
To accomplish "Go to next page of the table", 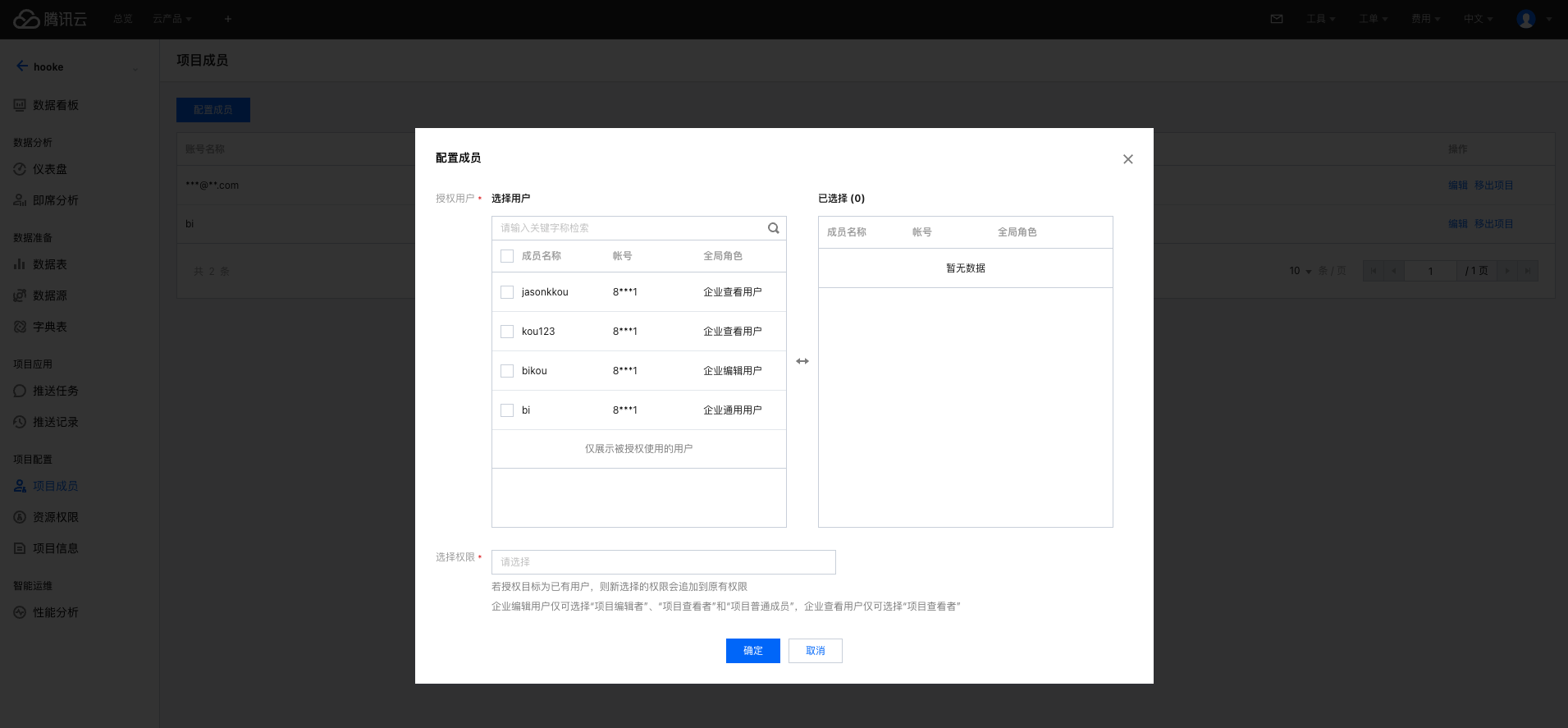I will click(1507, 271).
